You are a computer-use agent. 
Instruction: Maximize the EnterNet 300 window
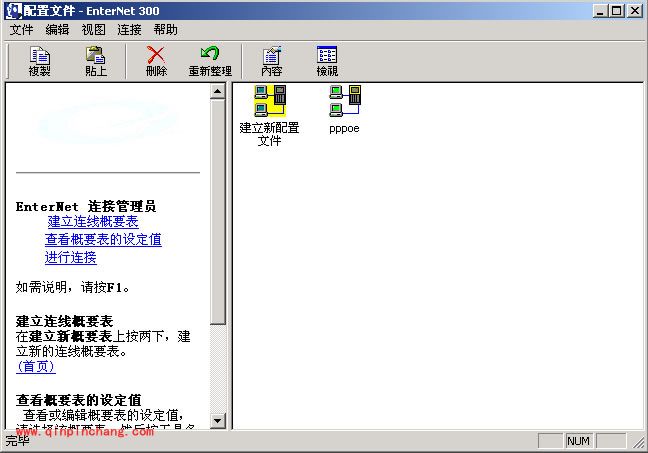[617, 11]
